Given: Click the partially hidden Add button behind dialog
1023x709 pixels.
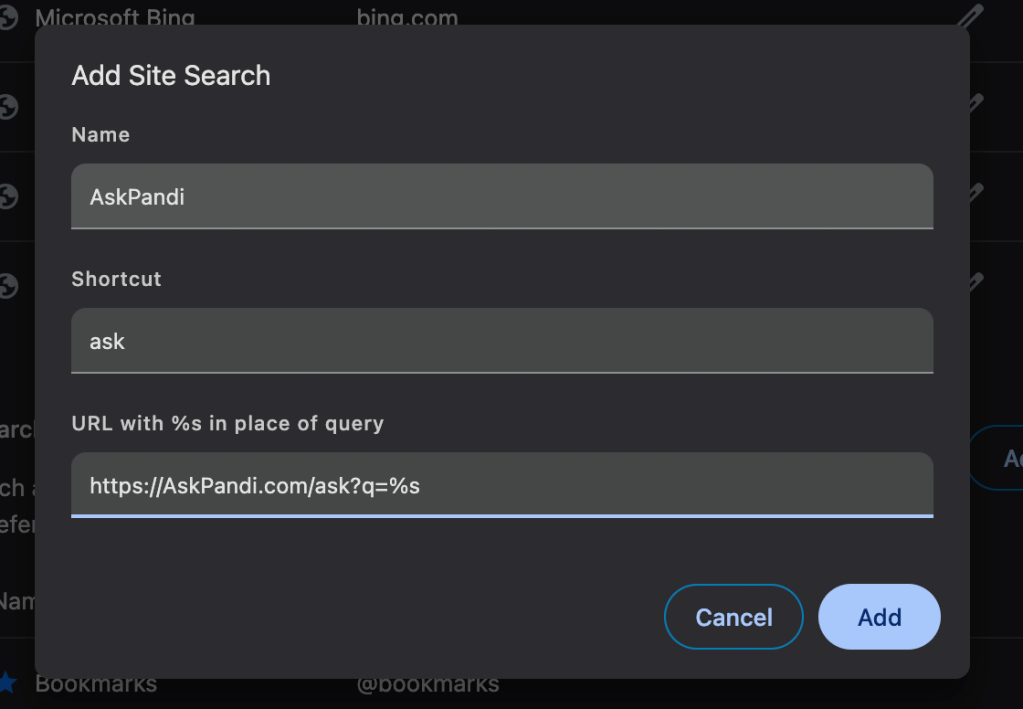Looking at the screenshot, I should click(1005, 458).
